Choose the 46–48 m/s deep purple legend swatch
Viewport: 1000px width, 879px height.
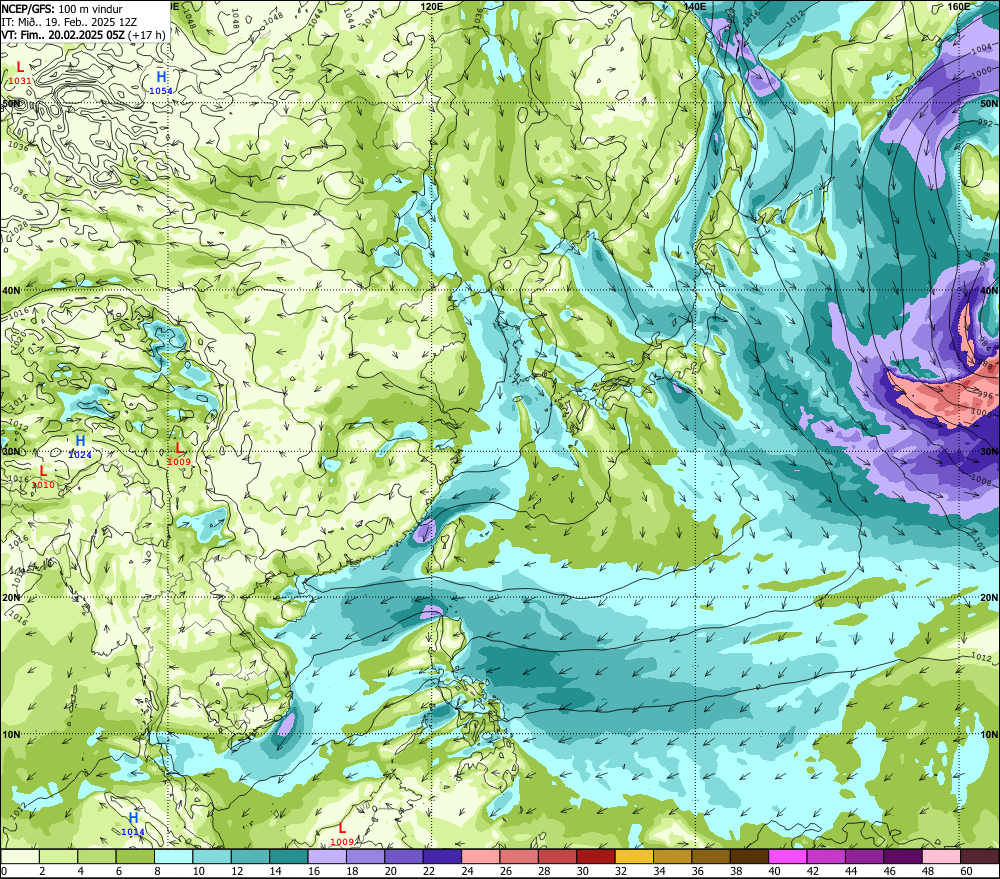click(x=903, y=856)
